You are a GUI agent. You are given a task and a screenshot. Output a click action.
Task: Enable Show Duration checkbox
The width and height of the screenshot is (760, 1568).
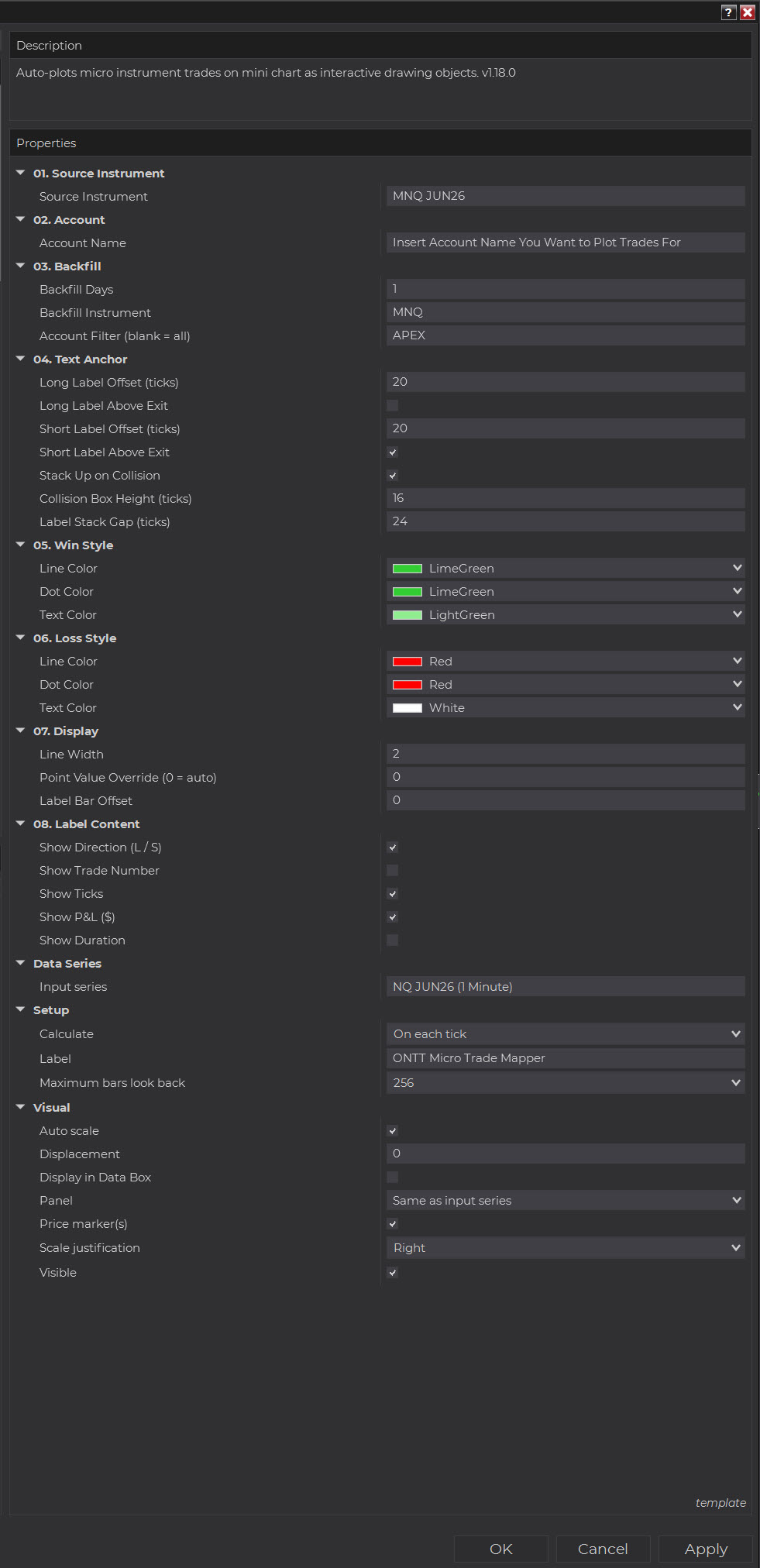point(393,940)
